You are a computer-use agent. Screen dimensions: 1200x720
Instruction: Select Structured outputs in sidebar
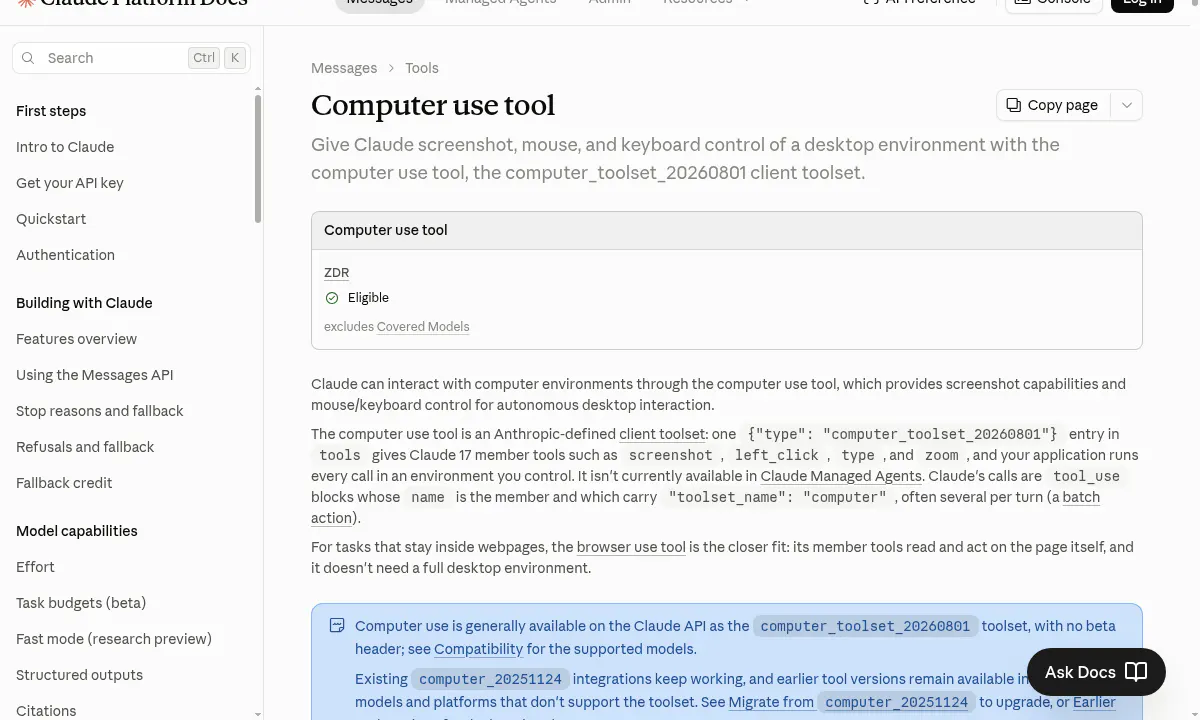pos(79,675)
